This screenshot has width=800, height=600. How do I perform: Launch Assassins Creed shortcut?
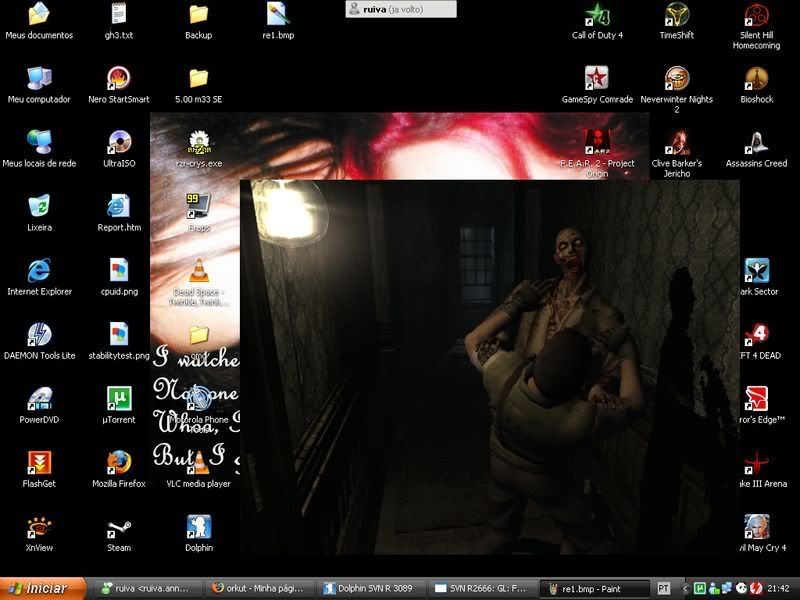[x=757, y=142]
